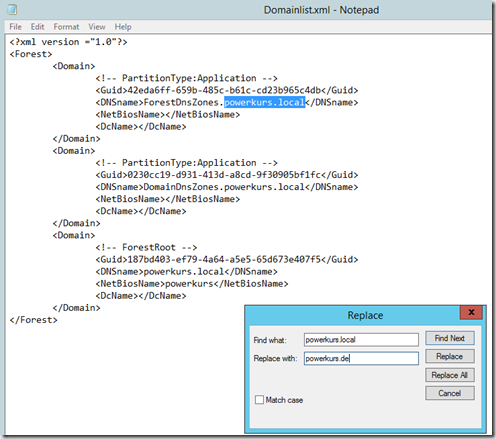Click the DomainDnsZones.powerkurs.local DNSname line
The height and width of the screenshot is (439, 496).
click(227, 187)
